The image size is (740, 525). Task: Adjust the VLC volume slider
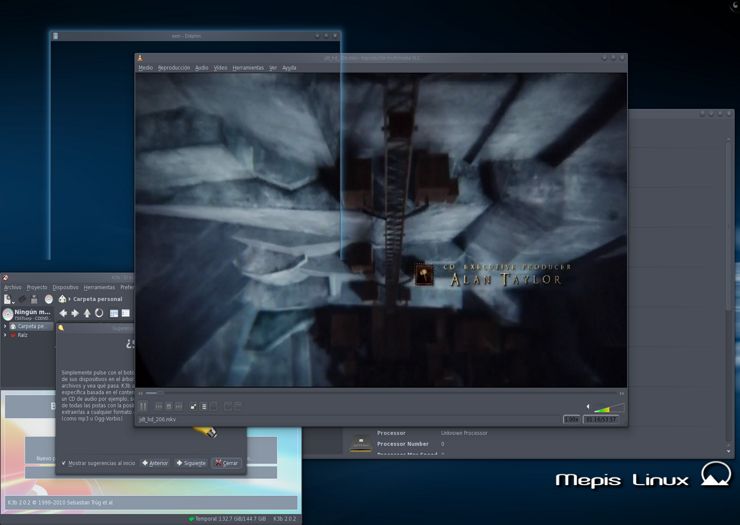click(609, 408)
